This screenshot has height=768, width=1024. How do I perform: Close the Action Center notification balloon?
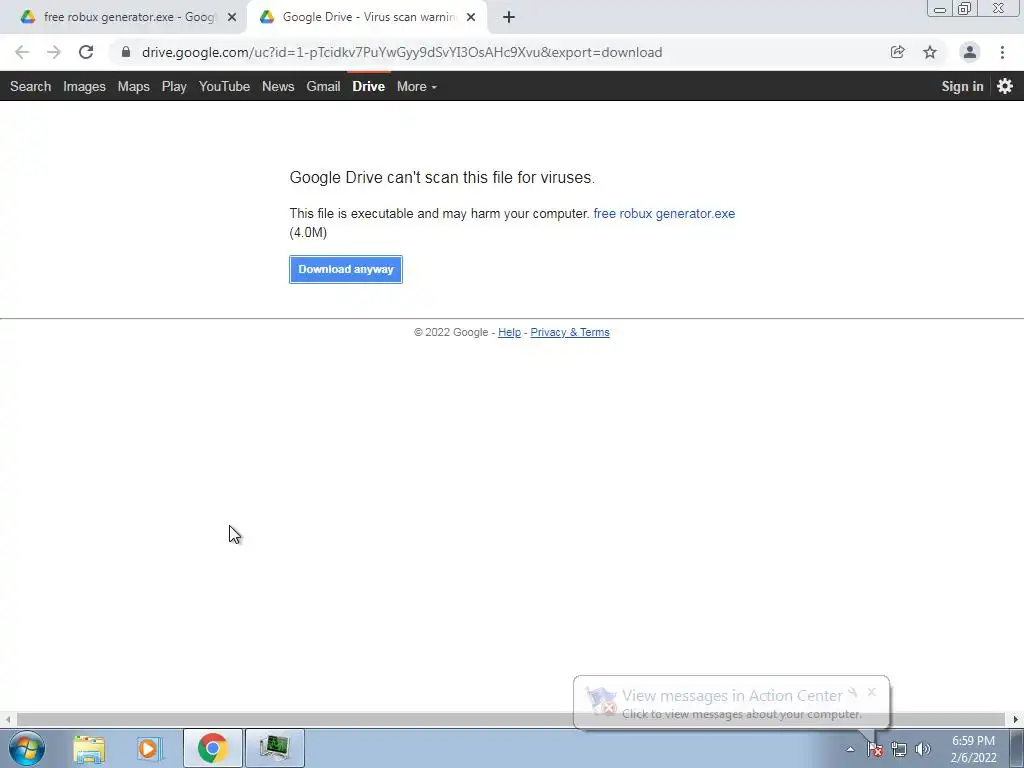(x=871, y=692)
